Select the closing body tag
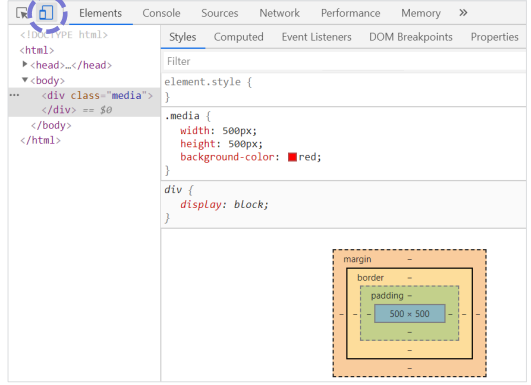This screenshot has width=531, height=385. click(51, 126)
